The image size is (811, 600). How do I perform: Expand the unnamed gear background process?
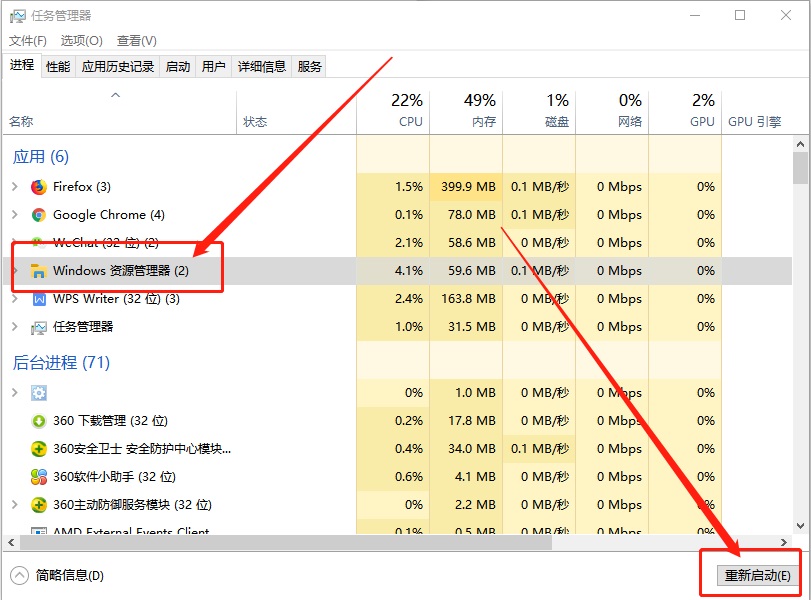click(x=15, y=393)
